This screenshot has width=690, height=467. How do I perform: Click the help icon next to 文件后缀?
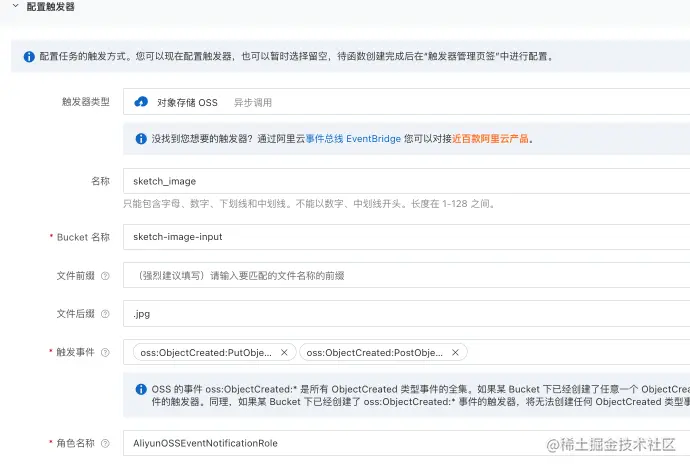click(x=105, y=314)
